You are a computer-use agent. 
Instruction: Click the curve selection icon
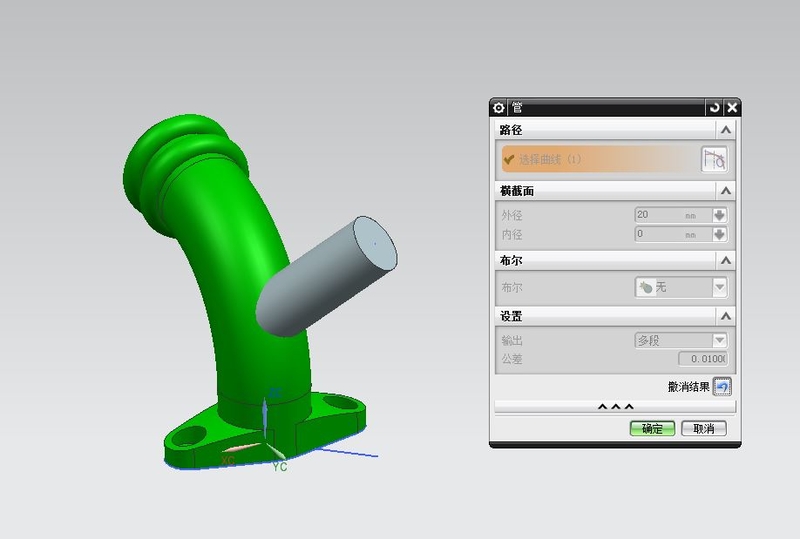714,159
